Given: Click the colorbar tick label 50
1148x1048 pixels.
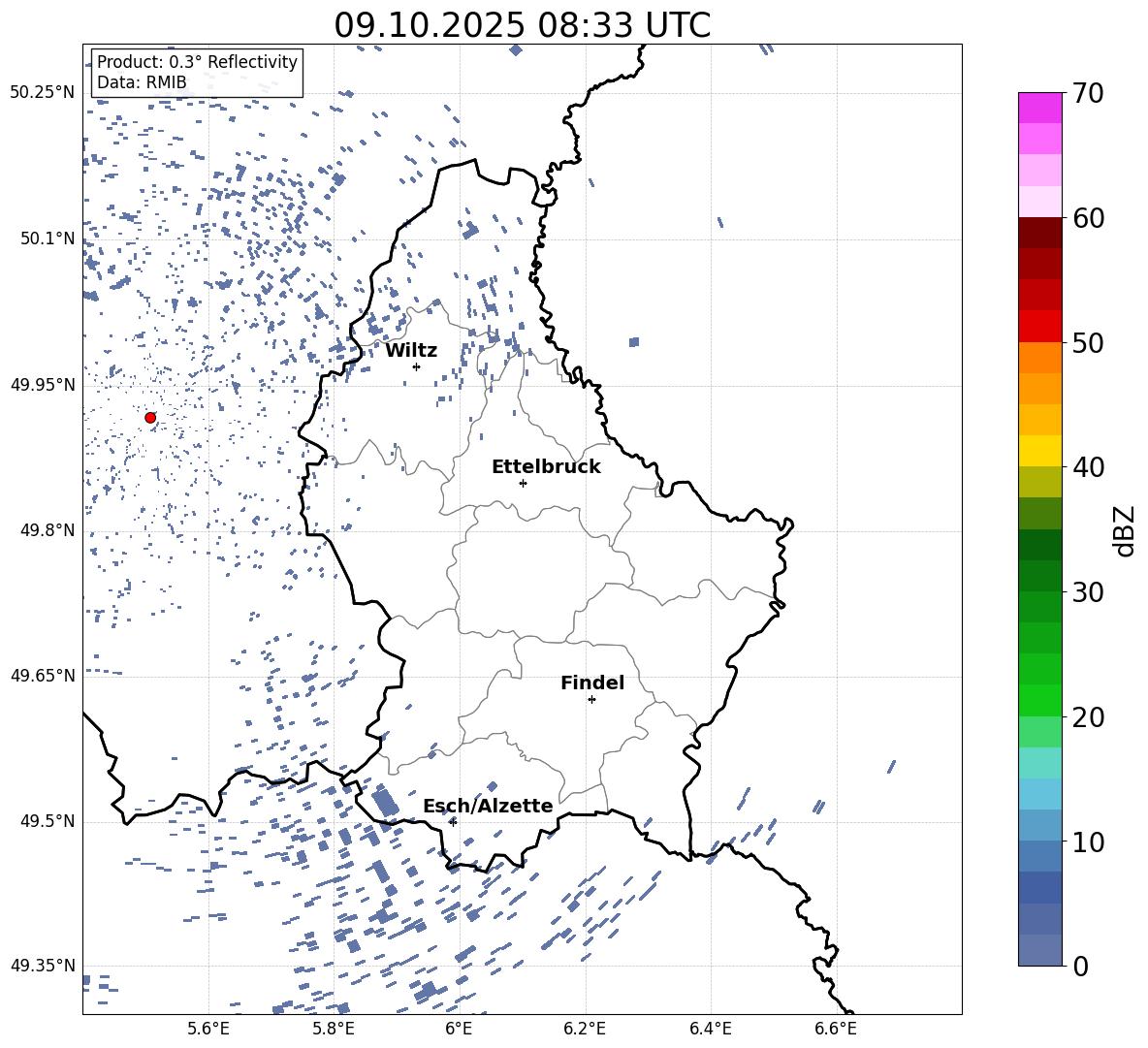Looking at the screenshot, I should pos(1089,342).
